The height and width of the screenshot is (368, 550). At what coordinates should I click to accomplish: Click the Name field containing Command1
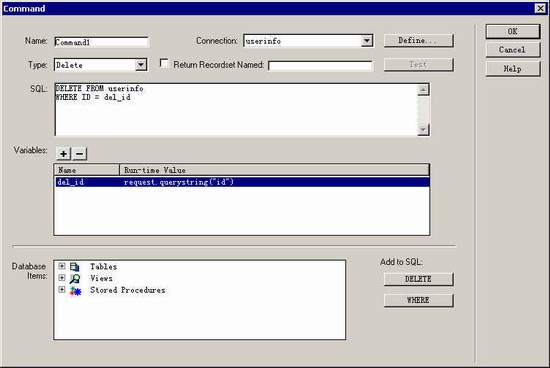pyautogui.click(x=101, y=42)
